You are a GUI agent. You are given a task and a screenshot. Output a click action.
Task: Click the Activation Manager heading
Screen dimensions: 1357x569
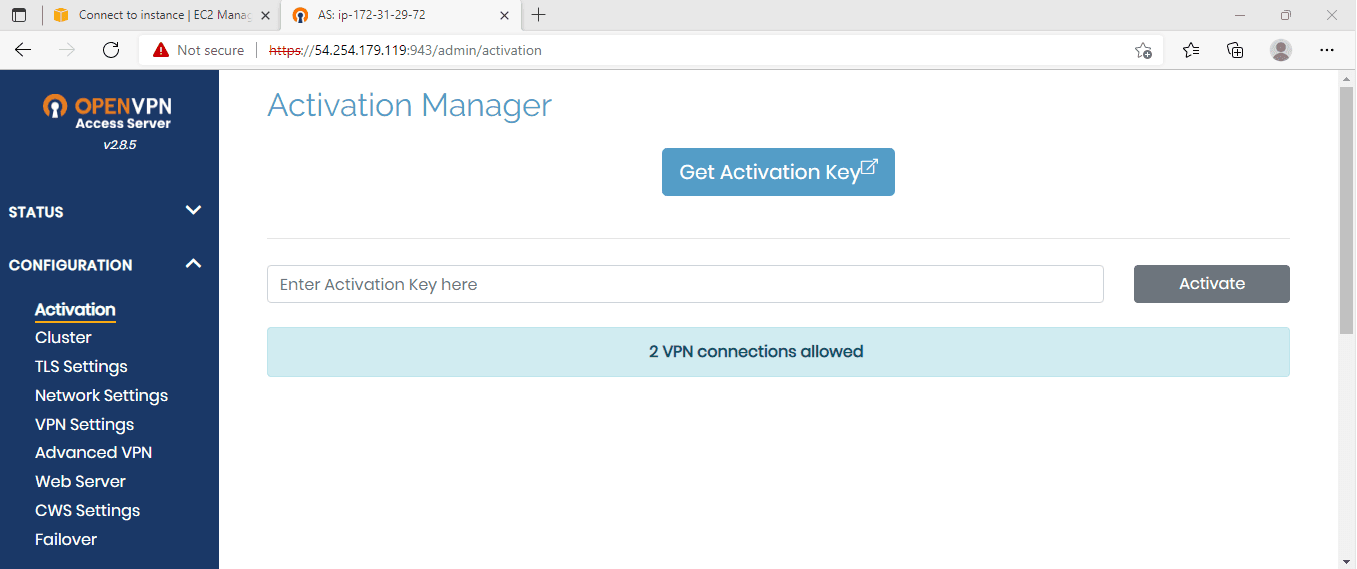[410, 105]
